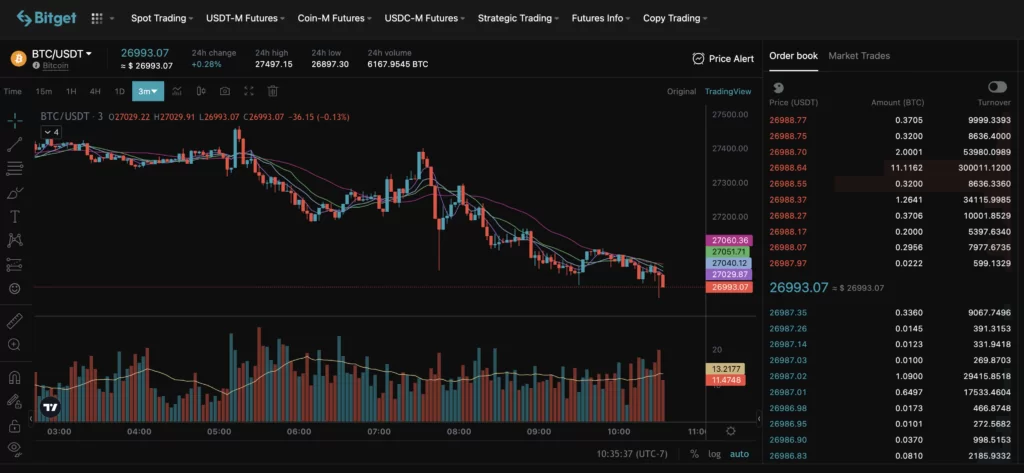Collapse the left drawing toolbar arrow
Image resolution: width=1024 pixels, height=473 pixels.
coord(31,417)
